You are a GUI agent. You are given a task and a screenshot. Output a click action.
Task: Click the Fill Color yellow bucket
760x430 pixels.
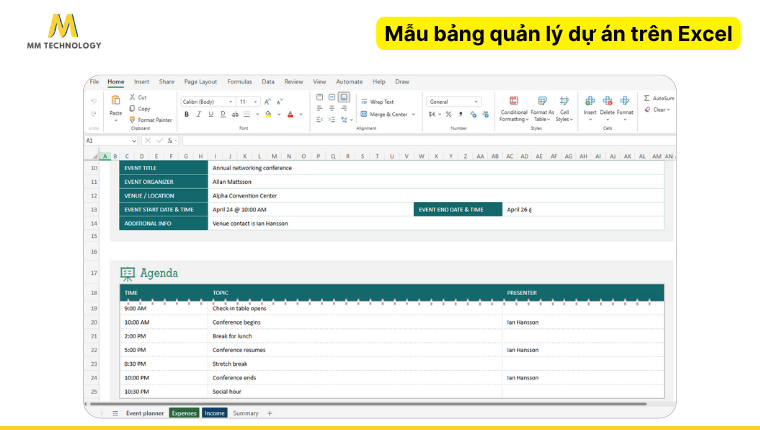click(268, 114)
